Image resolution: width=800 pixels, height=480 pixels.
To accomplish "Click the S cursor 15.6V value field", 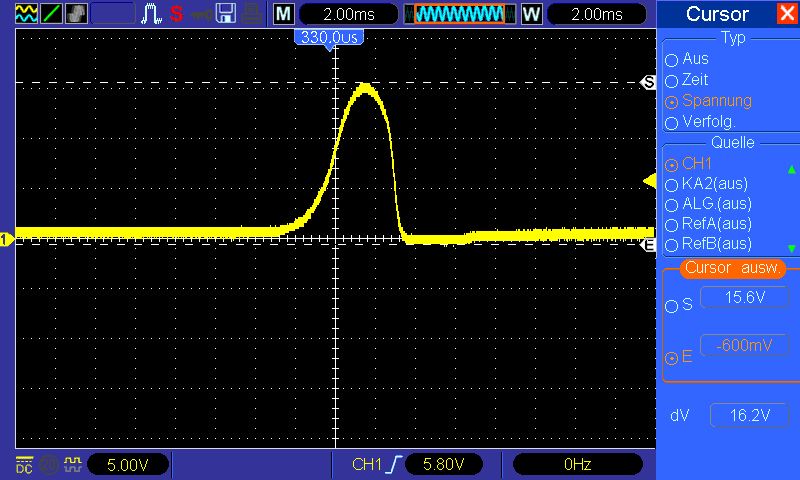I will (745, 297).
